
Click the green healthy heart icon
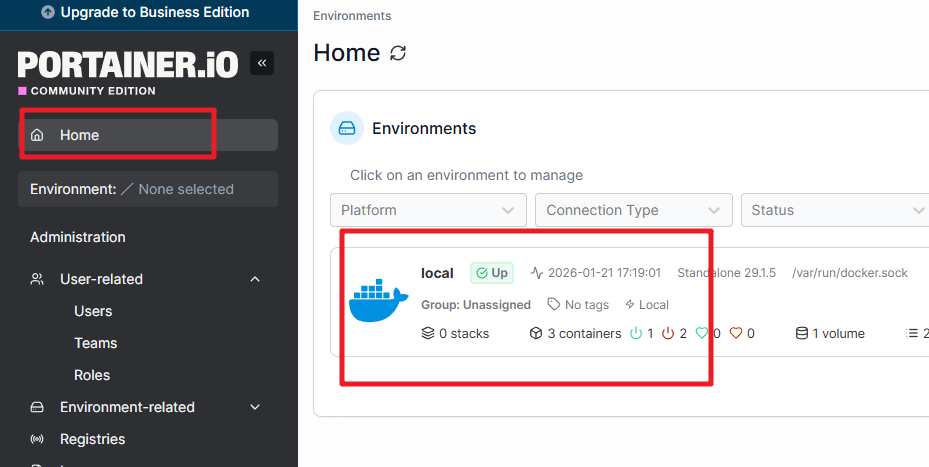(x=702, y=334)
